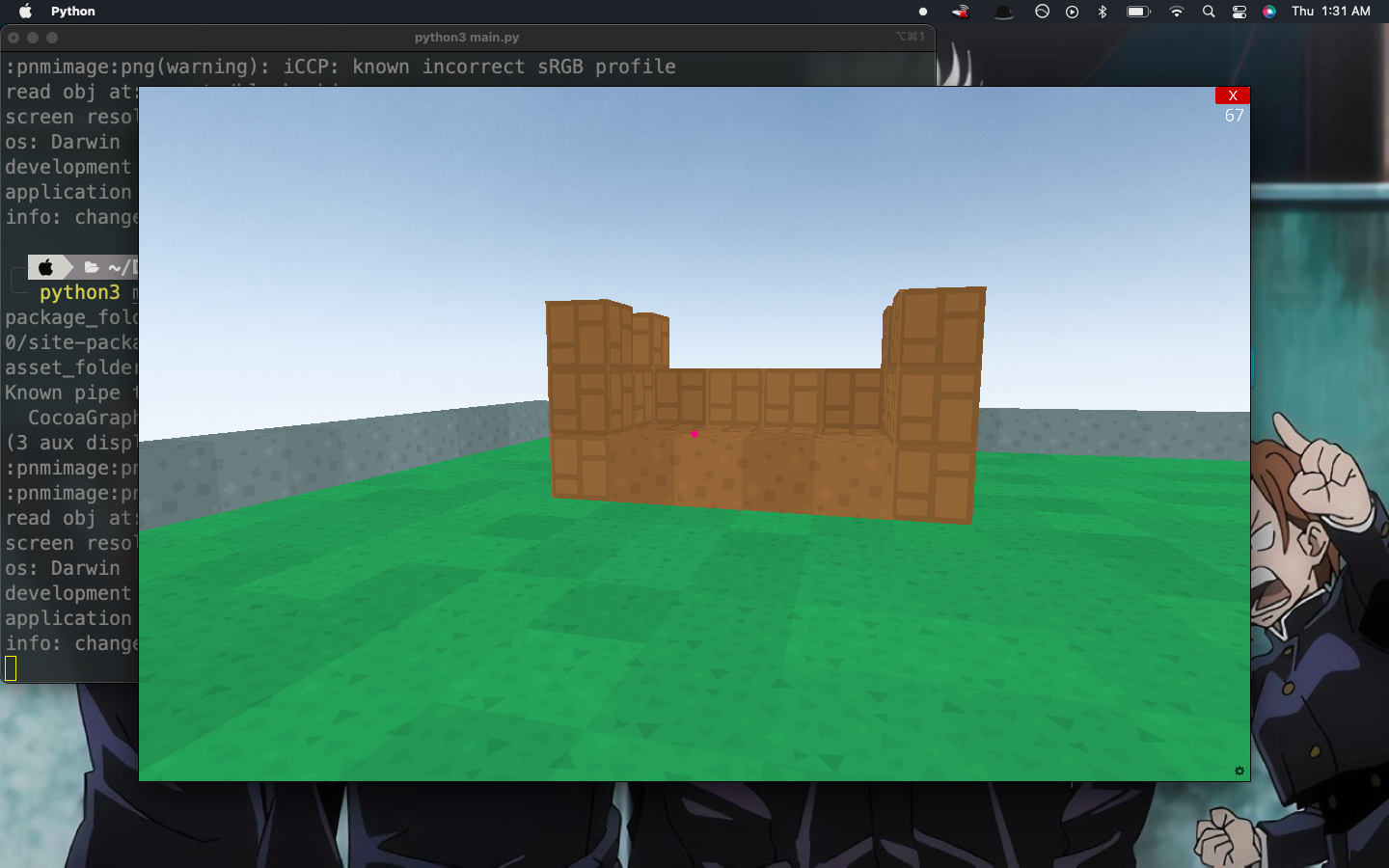
Task: Select the yellow python3 command text in the terminal
Action: [x=79, y=292]
